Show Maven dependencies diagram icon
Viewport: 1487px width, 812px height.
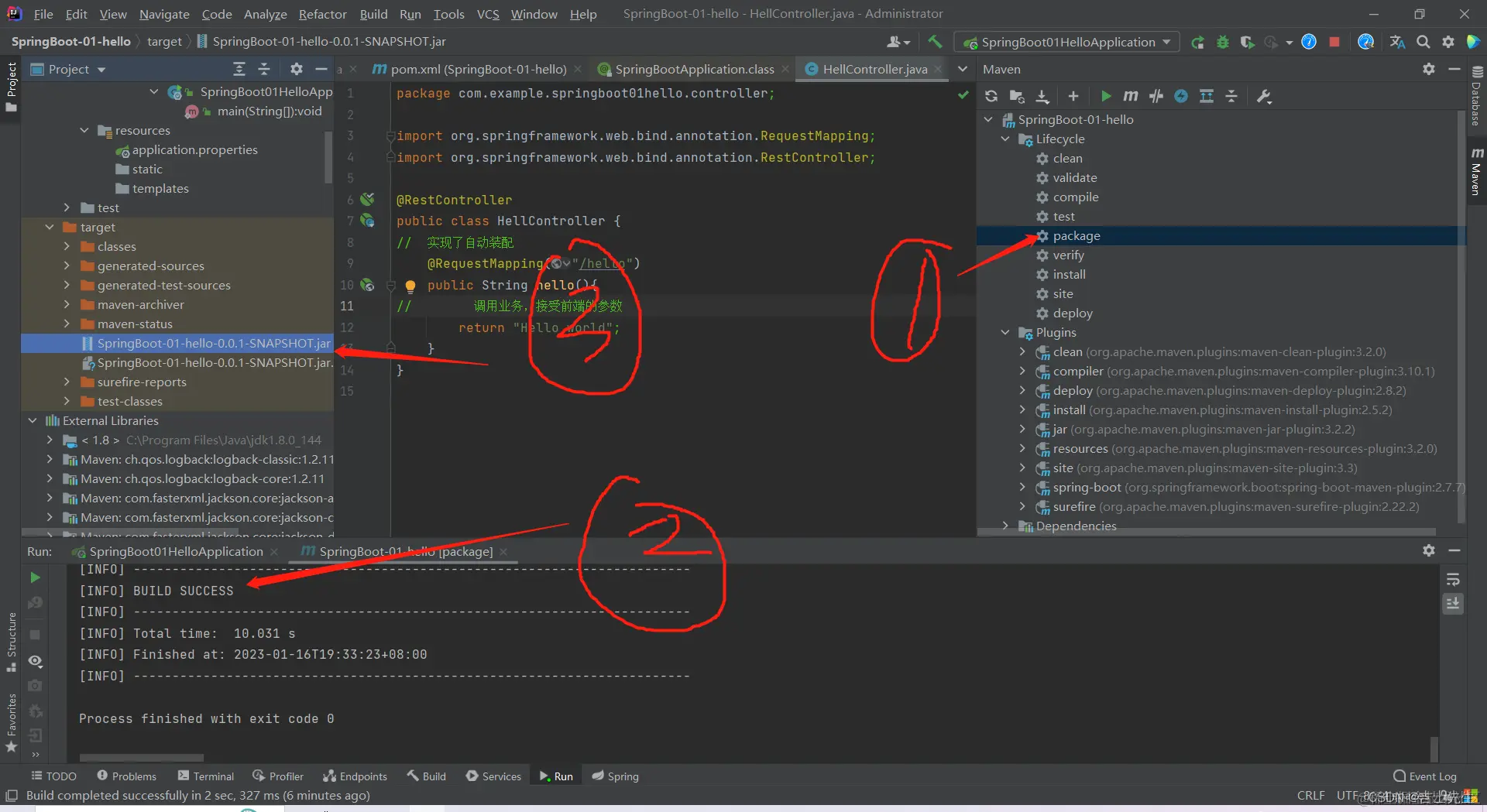[1206, 96]
